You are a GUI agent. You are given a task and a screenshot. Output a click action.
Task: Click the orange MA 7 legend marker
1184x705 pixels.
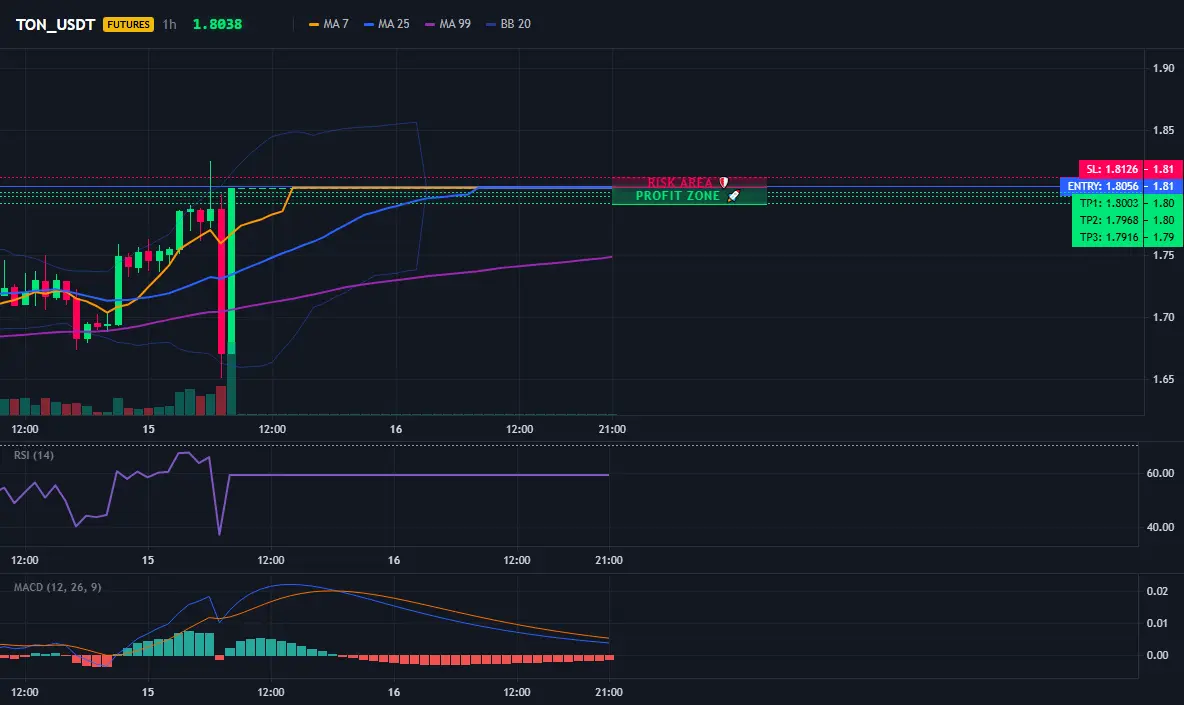pos(314,24)
